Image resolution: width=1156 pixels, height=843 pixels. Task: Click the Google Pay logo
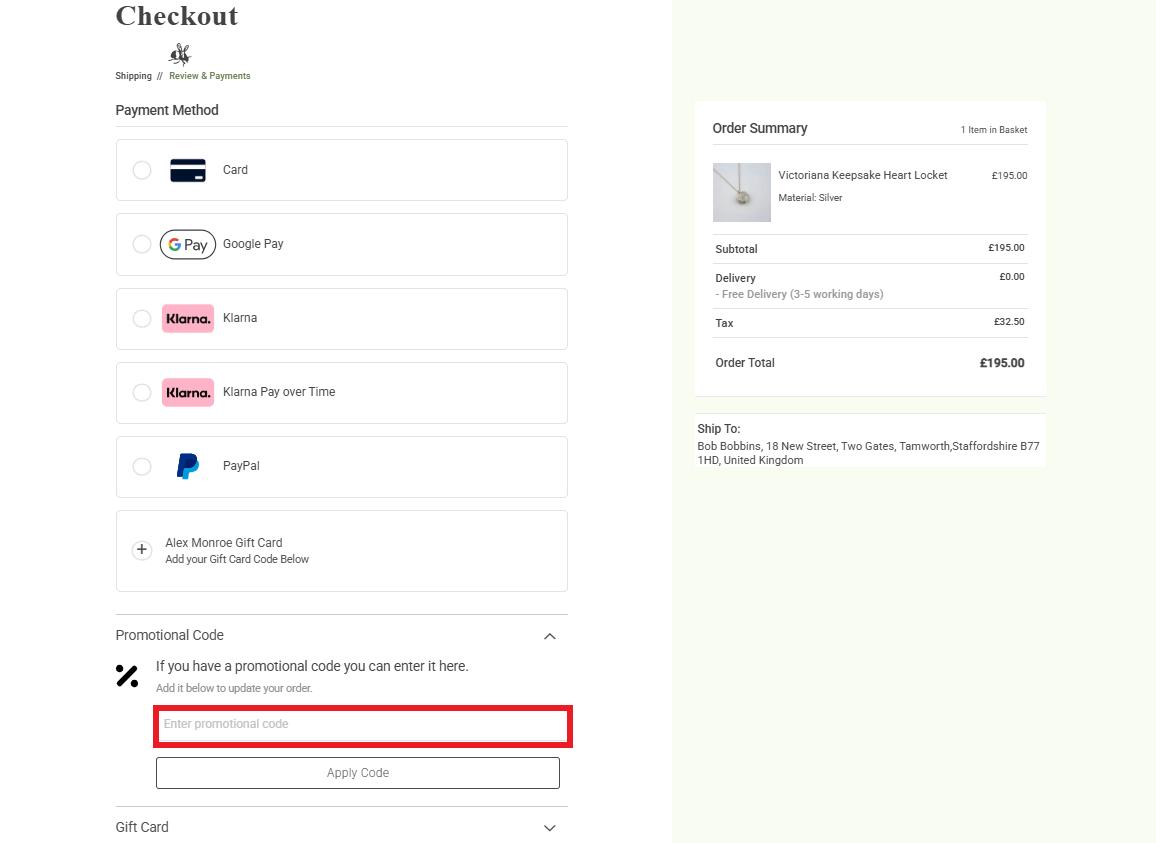tap(188, 244)
